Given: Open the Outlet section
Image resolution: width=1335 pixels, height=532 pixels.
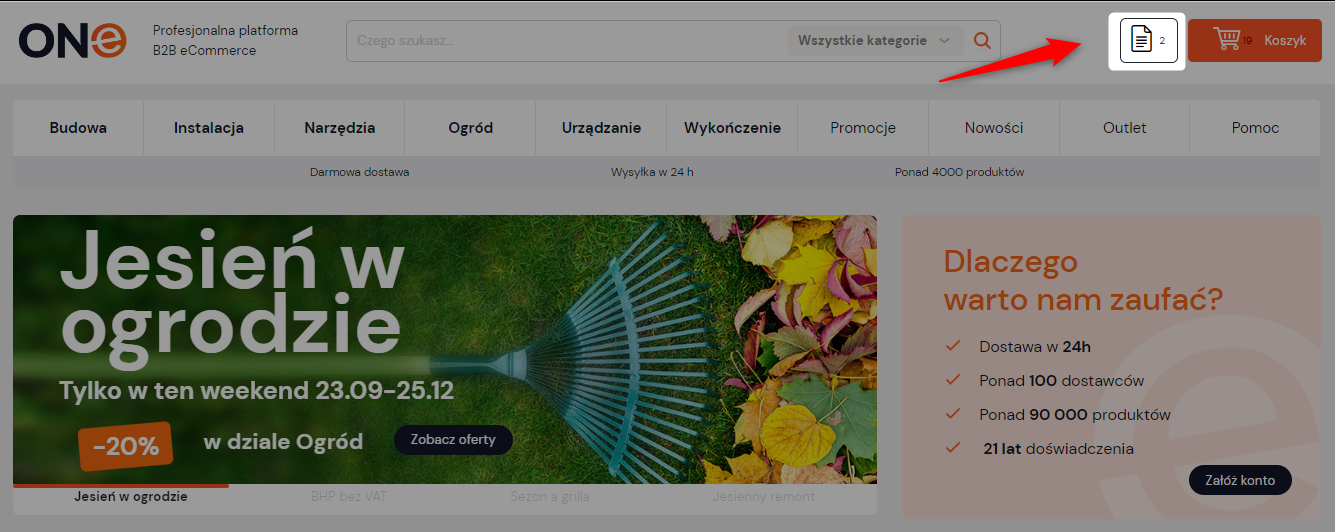Looking at the screenshot, I should coord(1124,128).
